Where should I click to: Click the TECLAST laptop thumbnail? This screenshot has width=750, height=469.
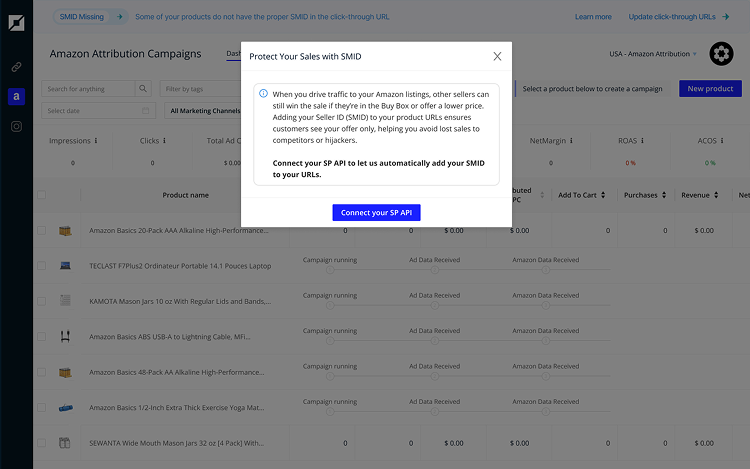[x=65, y=266]
